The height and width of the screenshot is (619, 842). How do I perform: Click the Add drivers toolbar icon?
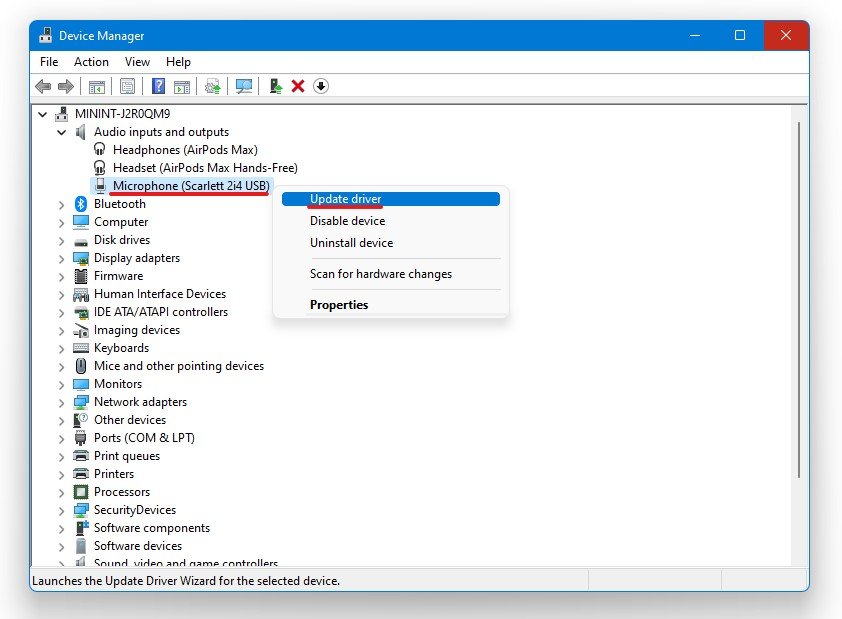[276, 86]
